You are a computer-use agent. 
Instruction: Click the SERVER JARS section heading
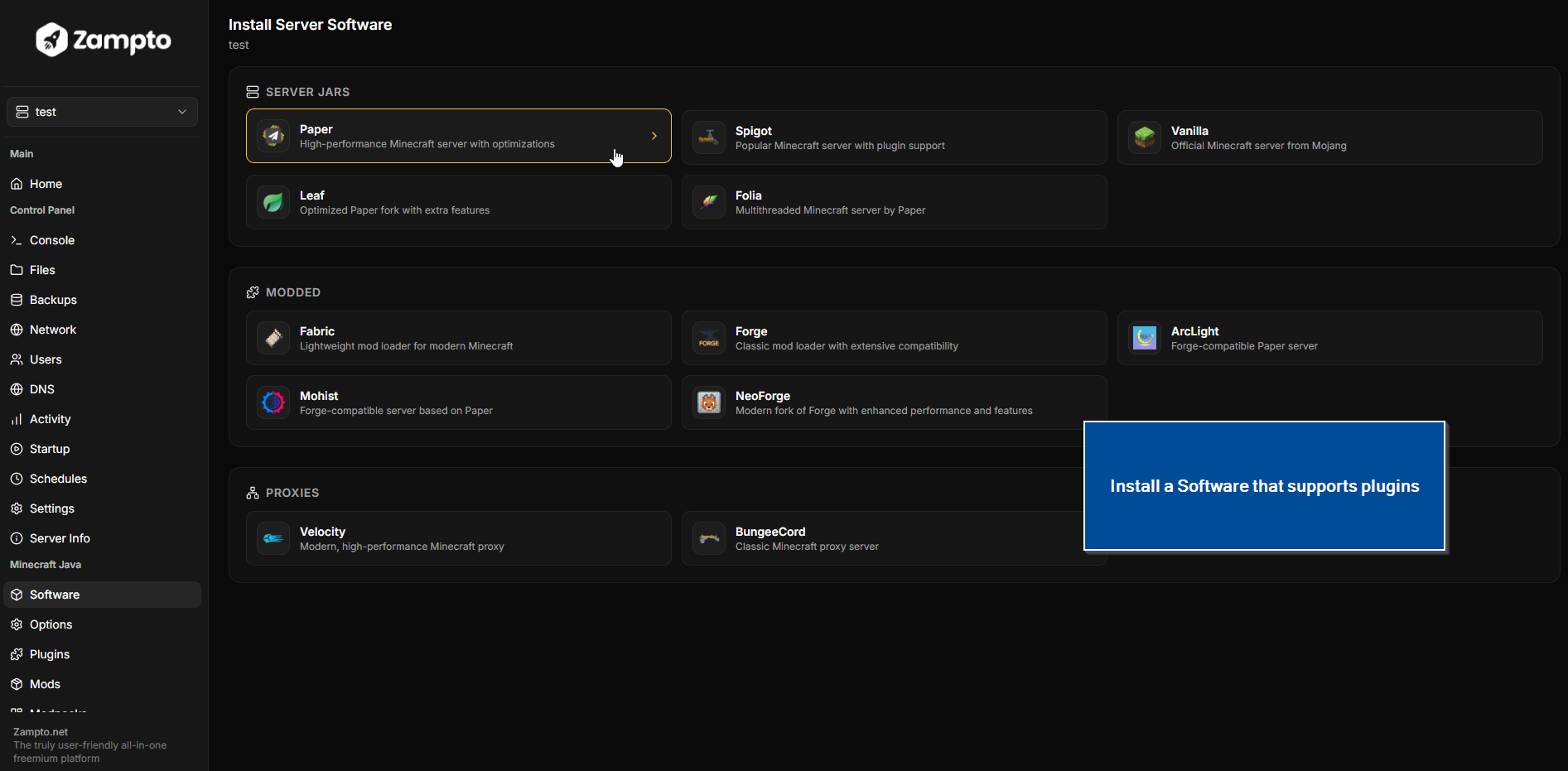coord(307,92)
